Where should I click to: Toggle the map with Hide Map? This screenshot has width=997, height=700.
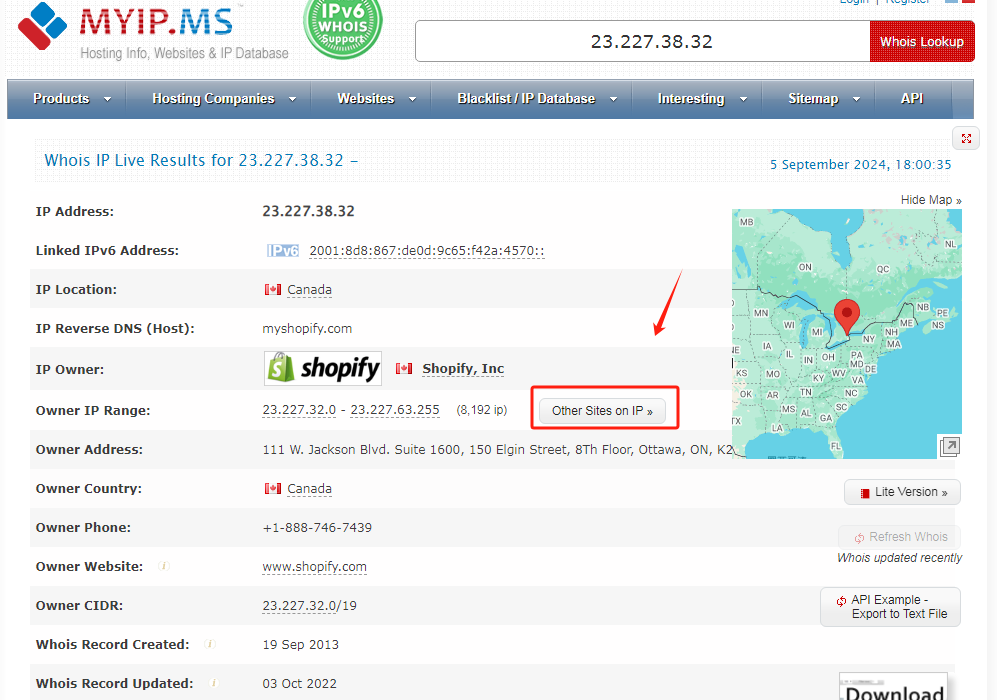click(930, 200)
